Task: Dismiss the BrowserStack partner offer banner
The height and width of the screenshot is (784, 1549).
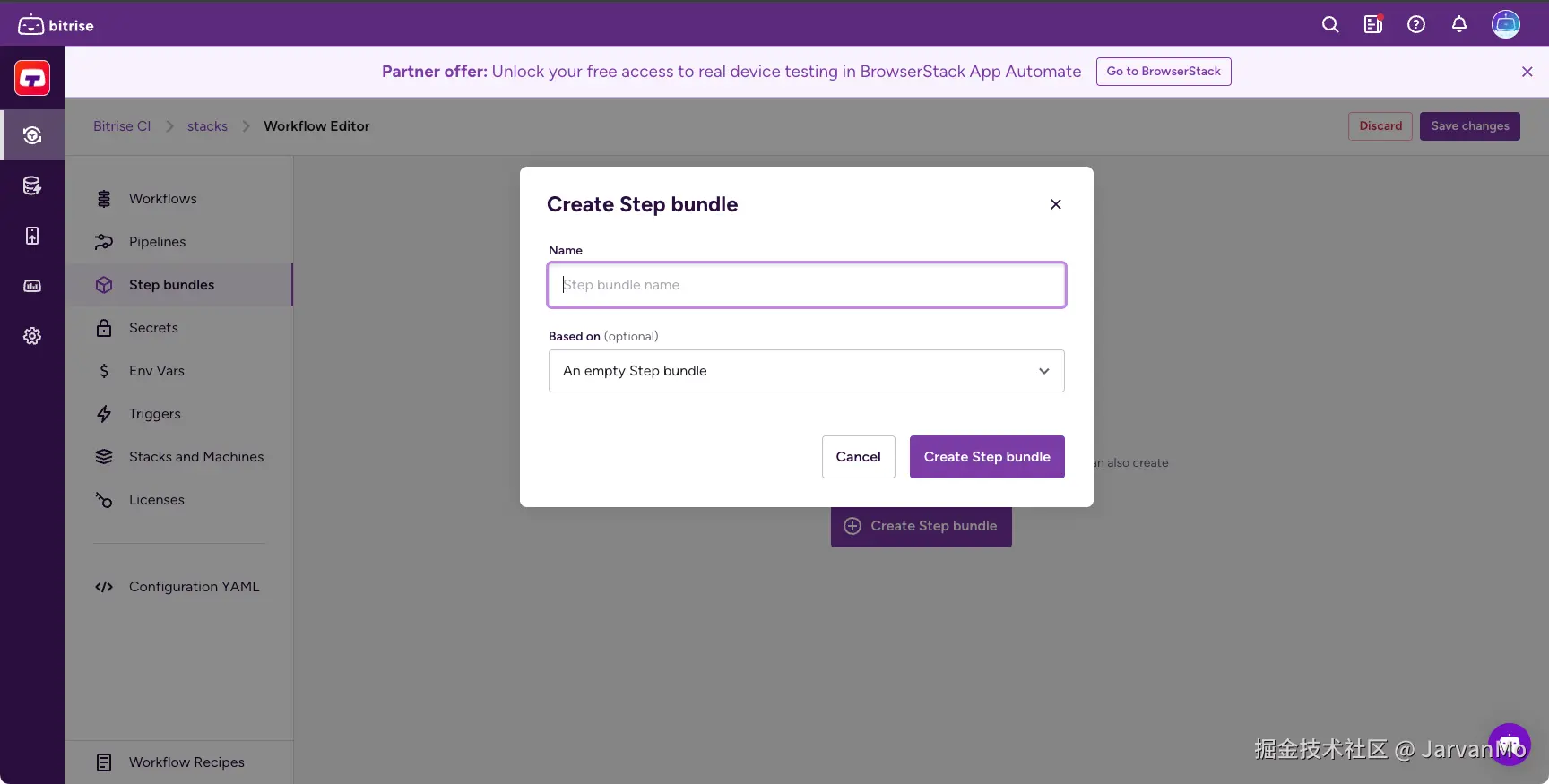Action: click(x=1527, y=72)
